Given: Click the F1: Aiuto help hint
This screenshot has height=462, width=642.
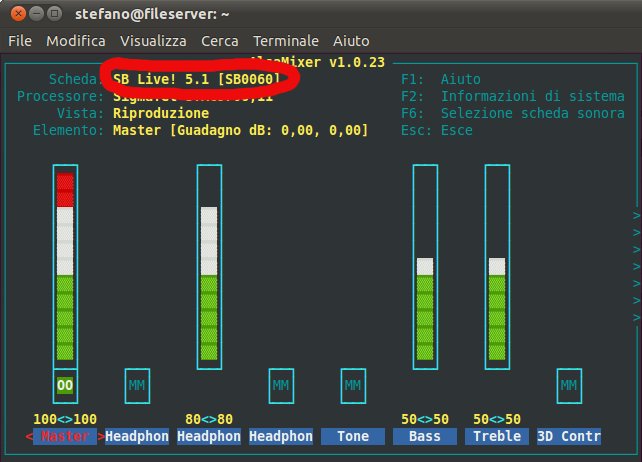Looking at the screenshot, I should tap(441, 79).
